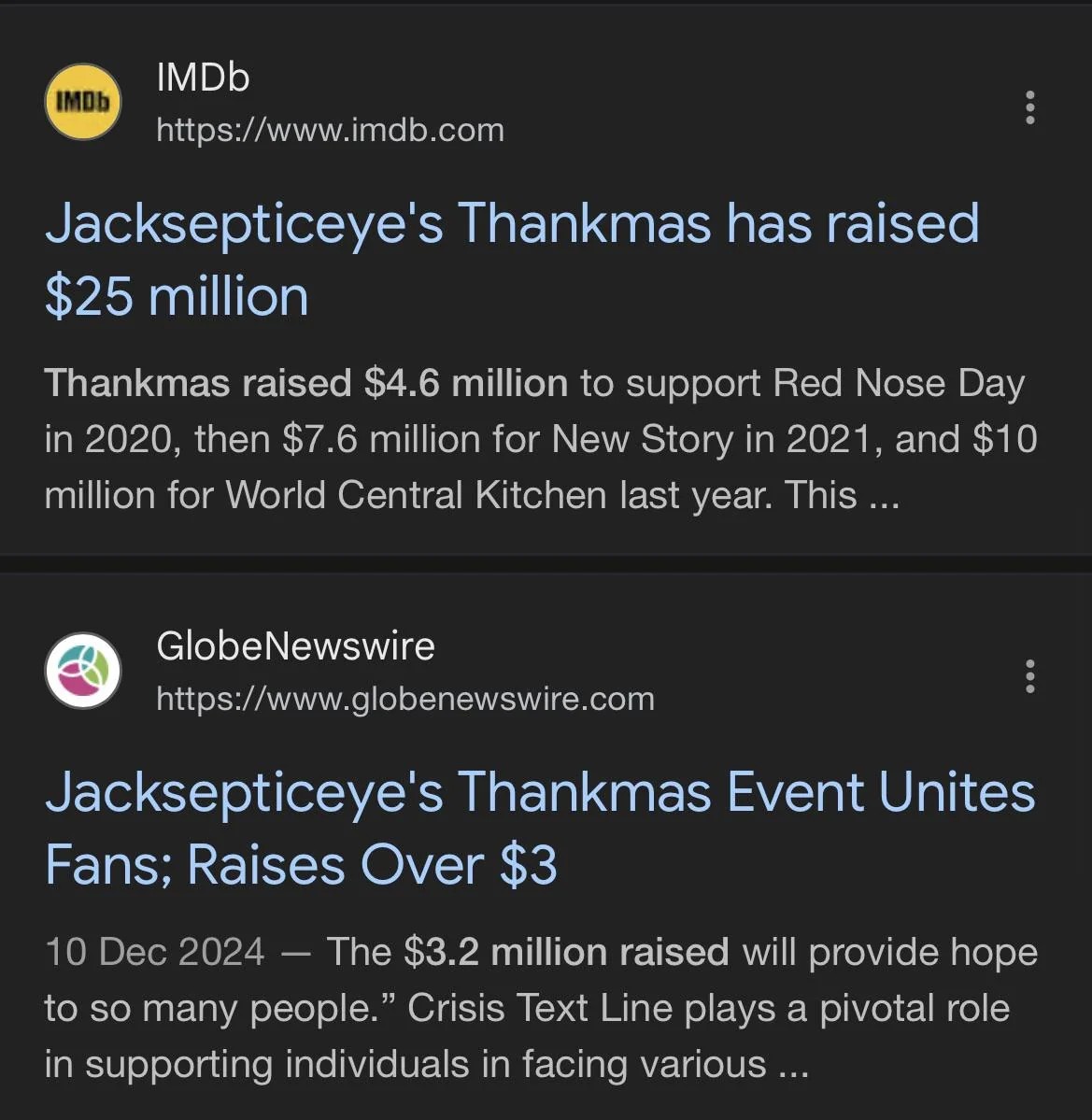
Task: Open the "Thankmas Event Unites Fans" headline
Action: (x=540, y=792)
